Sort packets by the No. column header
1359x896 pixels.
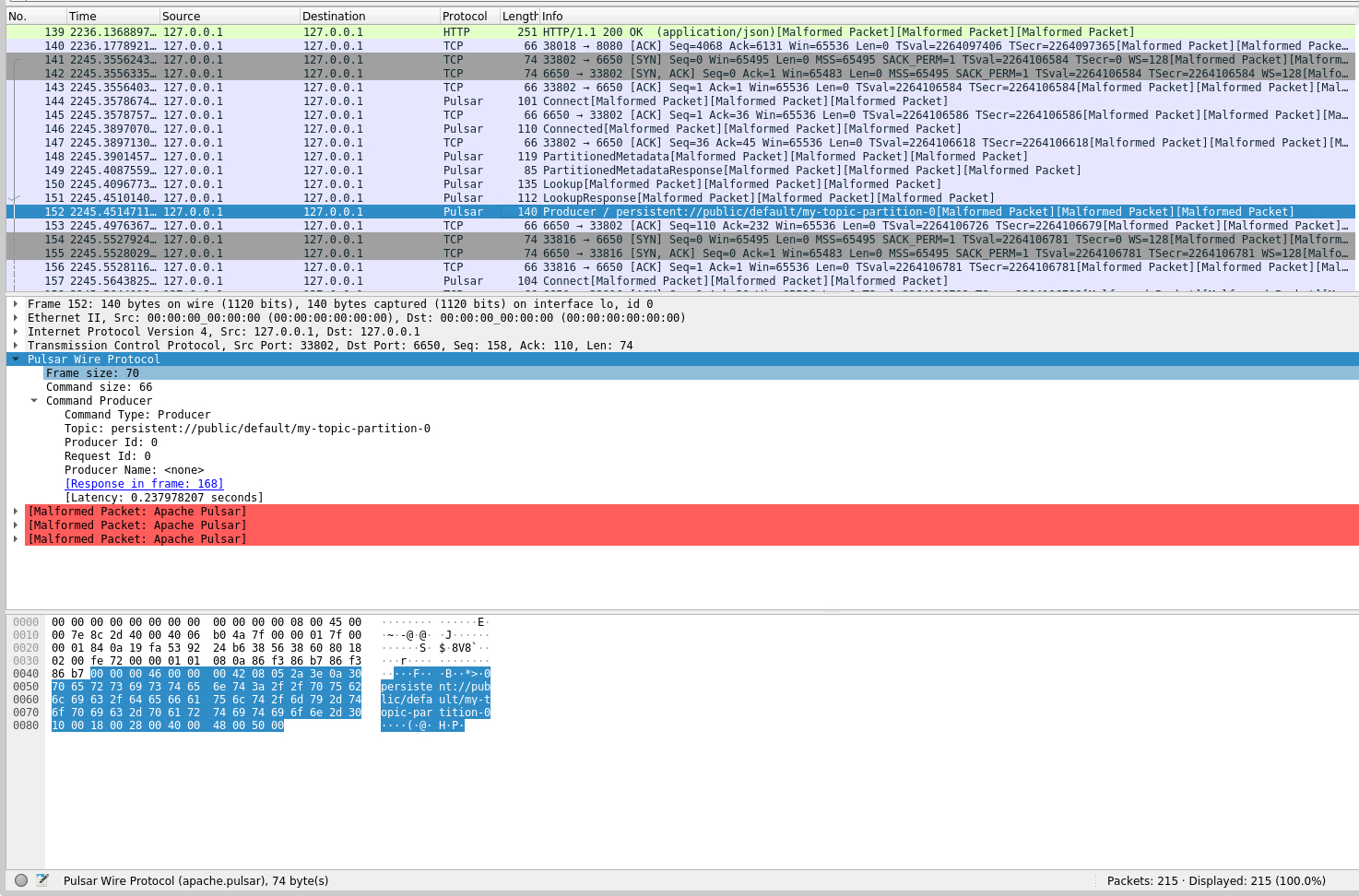36,16
